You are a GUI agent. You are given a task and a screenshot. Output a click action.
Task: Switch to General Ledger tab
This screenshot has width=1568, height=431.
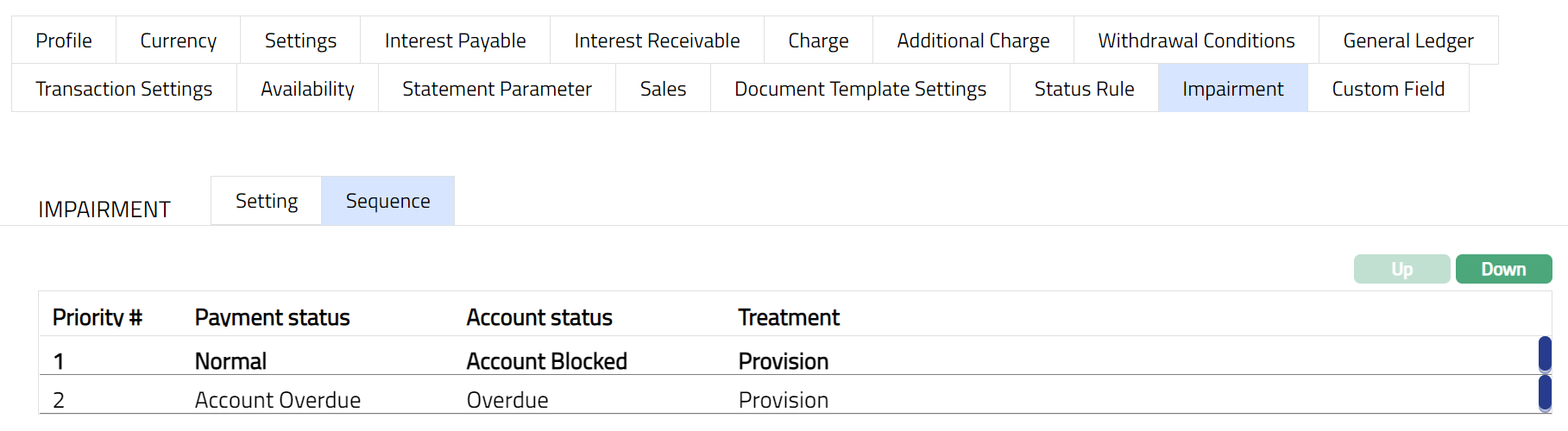click(1407, 41)
